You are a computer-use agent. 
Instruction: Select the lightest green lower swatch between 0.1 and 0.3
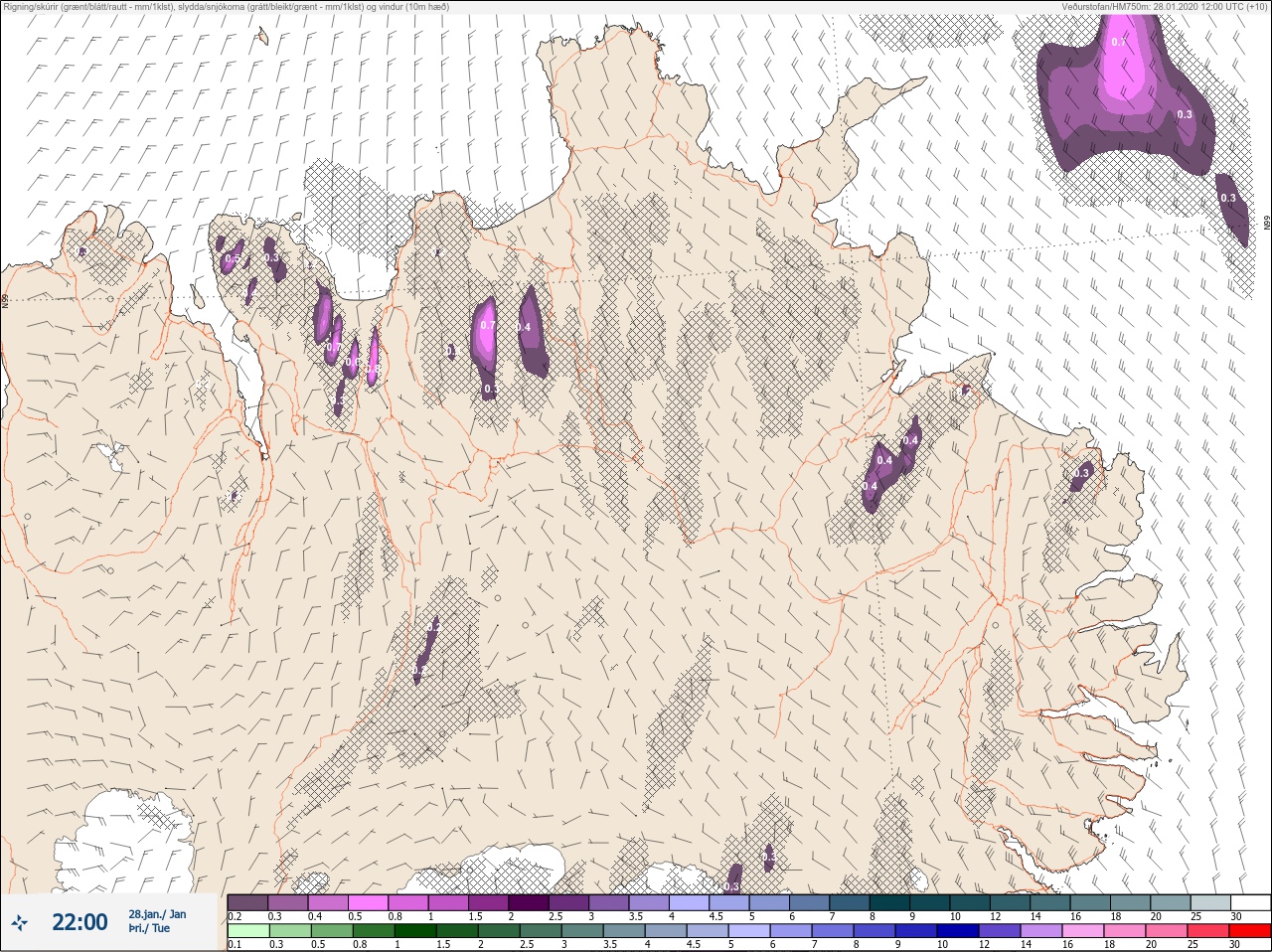click(x=247, y=930)
